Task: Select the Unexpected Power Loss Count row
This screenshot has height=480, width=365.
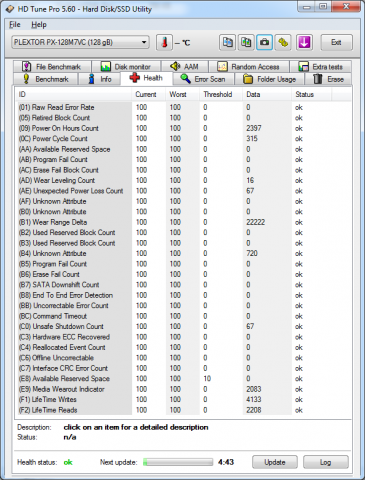Action: (183, 191)
